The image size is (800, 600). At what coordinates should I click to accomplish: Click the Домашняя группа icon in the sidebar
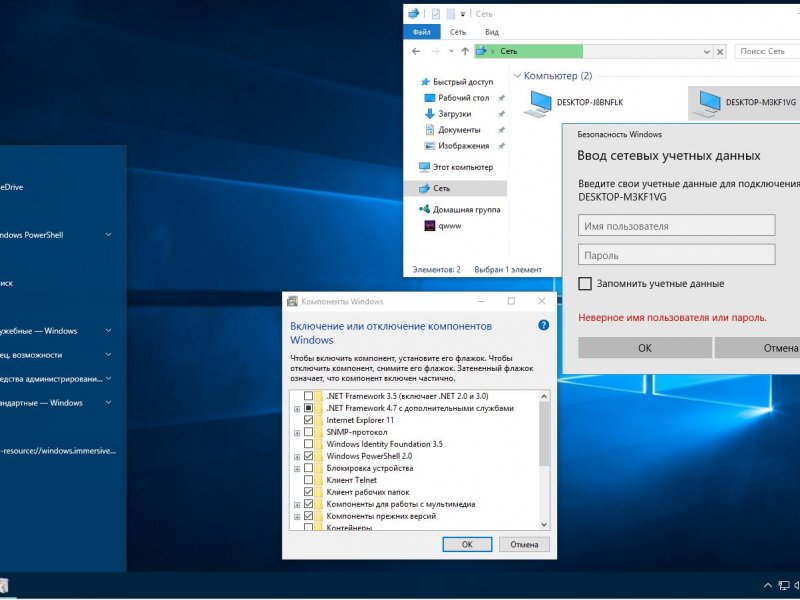pyautogui.click(x=424, y=209)
